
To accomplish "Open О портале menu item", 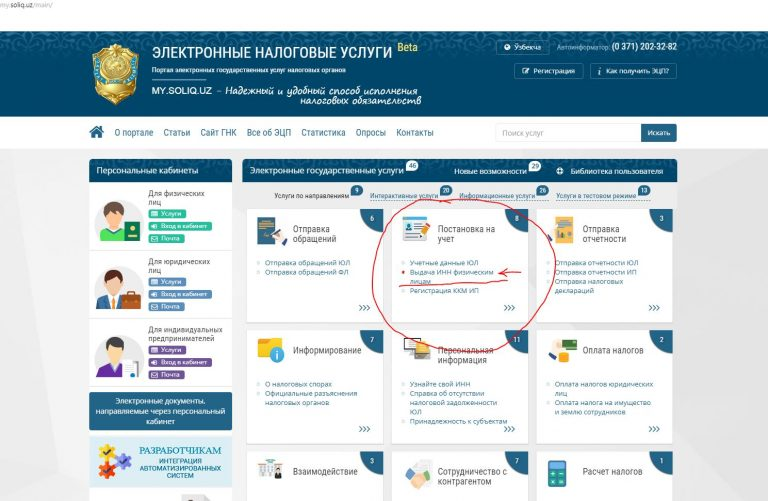I will coord(134,132).
